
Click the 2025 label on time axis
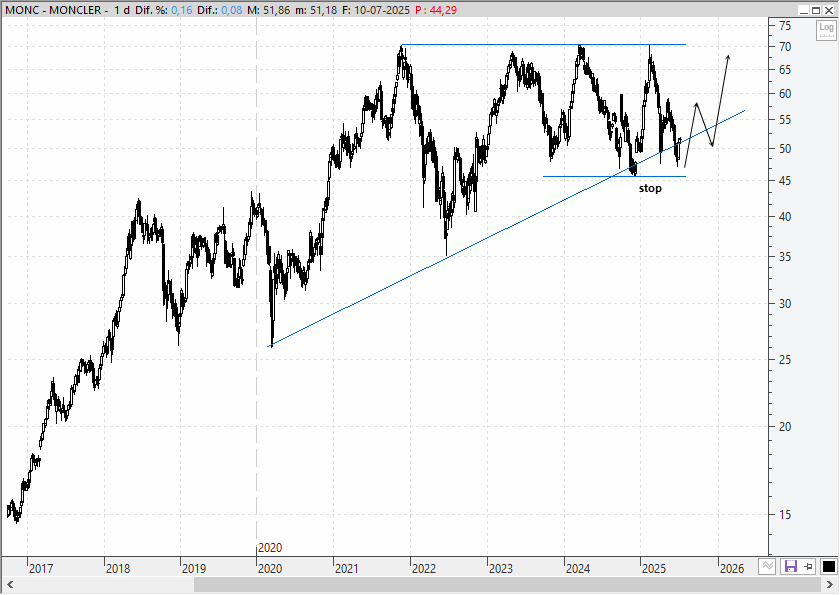[654, 568]
